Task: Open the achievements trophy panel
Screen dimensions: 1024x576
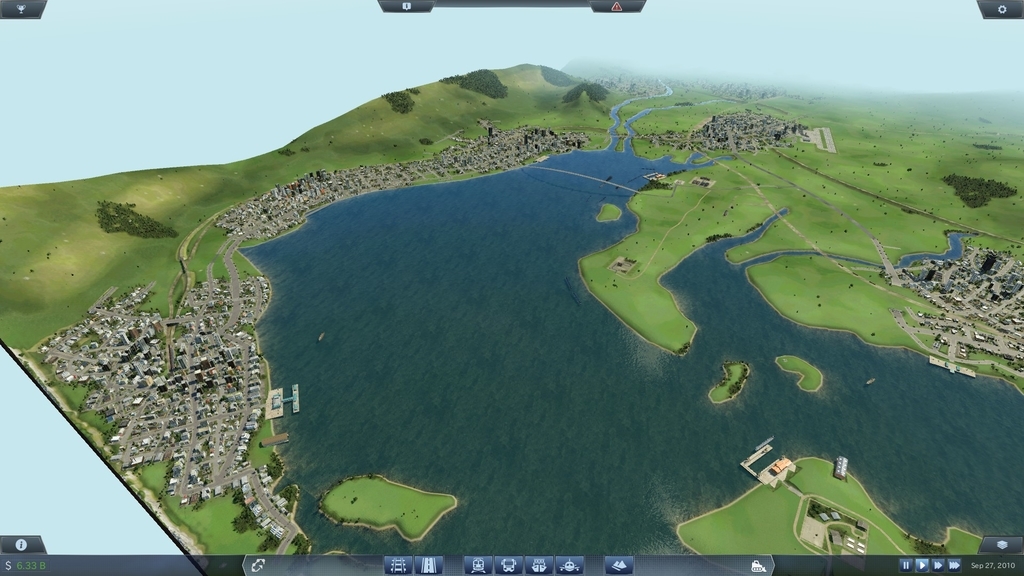Action: click(22, 8)
